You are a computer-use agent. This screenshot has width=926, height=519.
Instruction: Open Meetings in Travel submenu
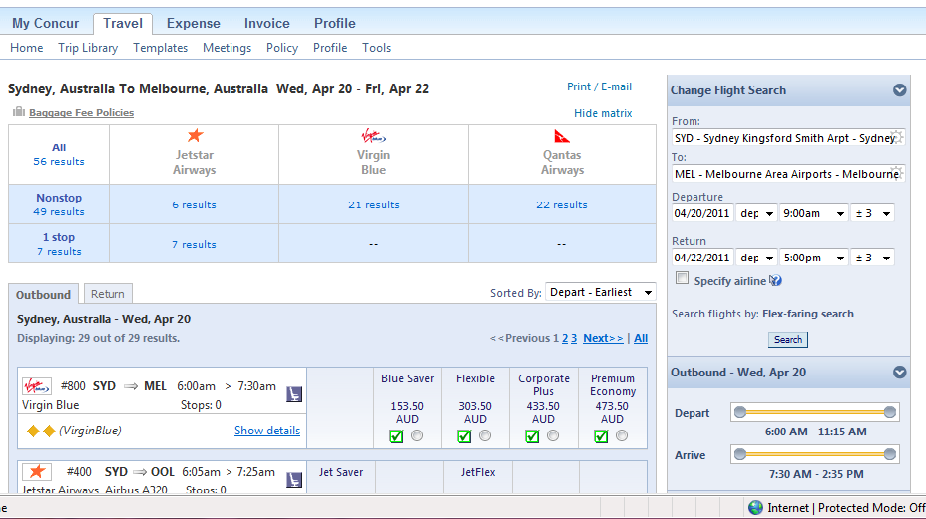(227, 48)
